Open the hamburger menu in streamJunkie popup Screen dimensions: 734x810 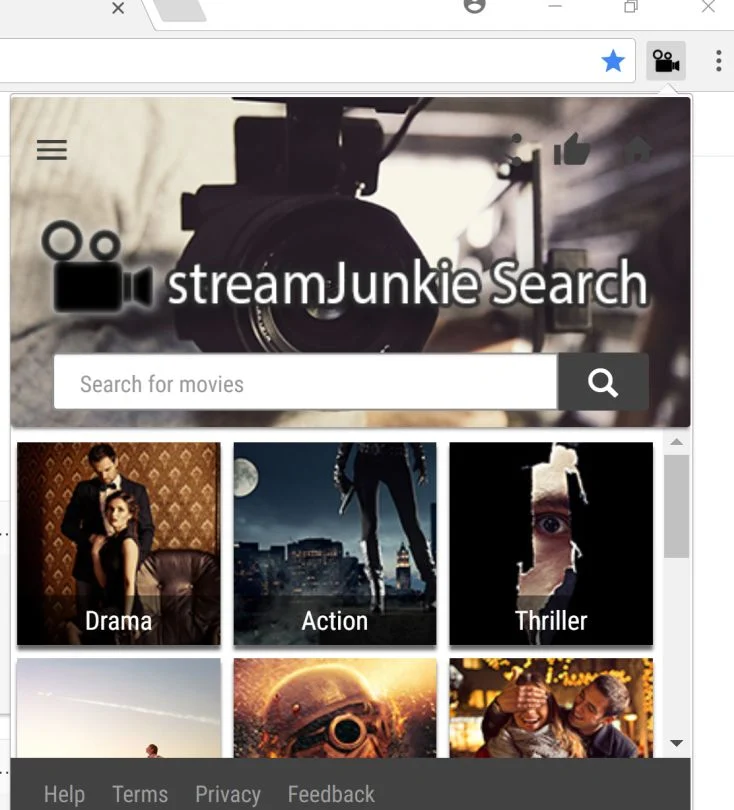click(x=52, y=150)
